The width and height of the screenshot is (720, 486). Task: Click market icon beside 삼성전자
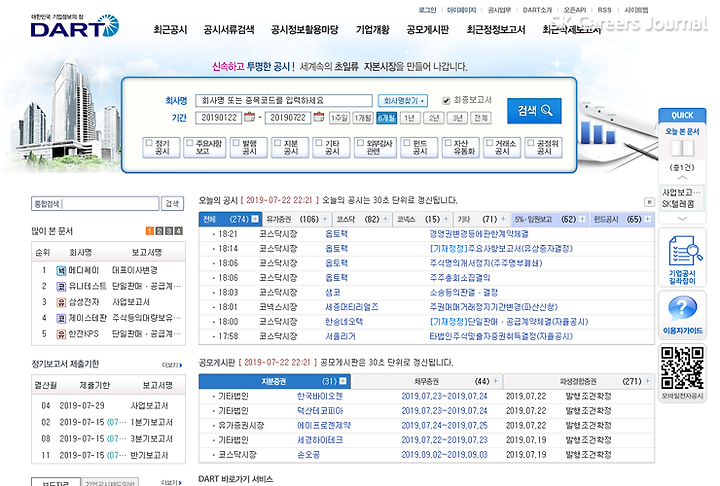(x=61, y=302)
